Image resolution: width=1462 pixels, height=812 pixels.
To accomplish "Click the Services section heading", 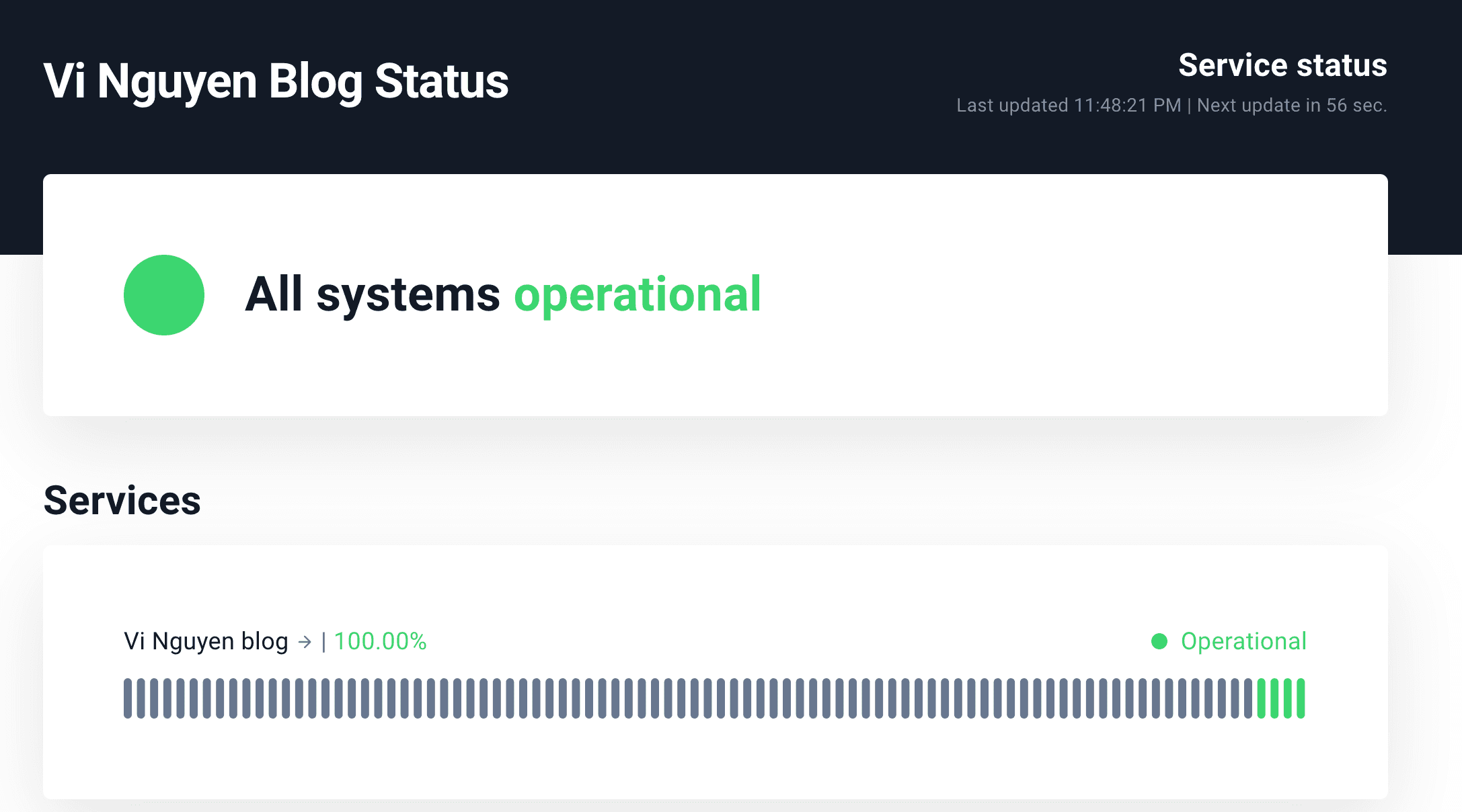I will coord(122,501).
